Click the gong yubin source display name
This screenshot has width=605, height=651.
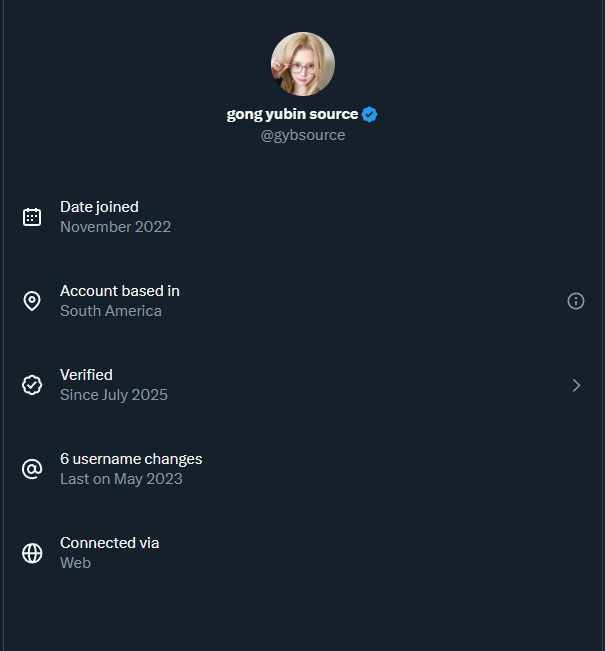[x=292, y=114]
